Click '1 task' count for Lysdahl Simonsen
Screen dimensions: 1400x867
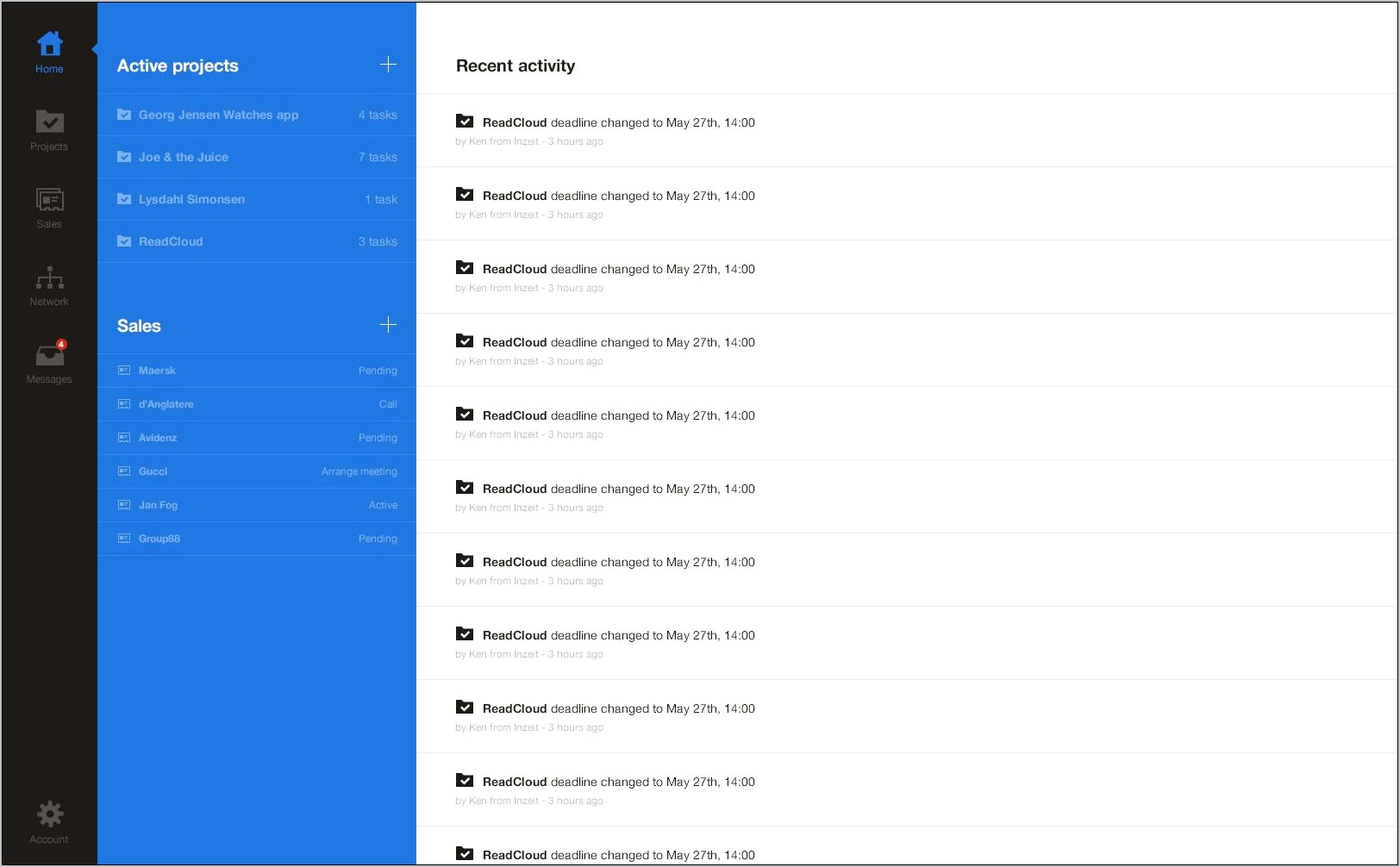coord(381,199)
